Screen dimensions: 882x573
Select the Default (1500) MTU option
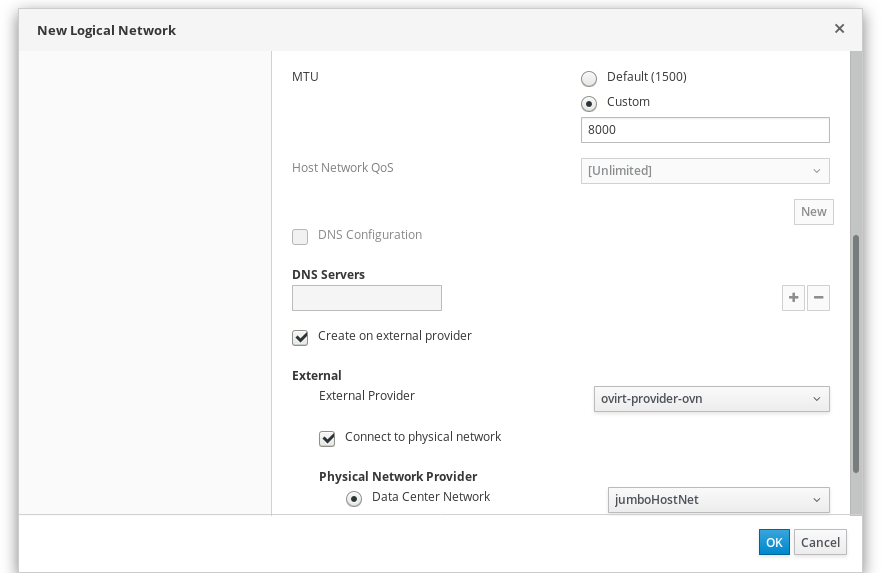click(x=589, y=78)
